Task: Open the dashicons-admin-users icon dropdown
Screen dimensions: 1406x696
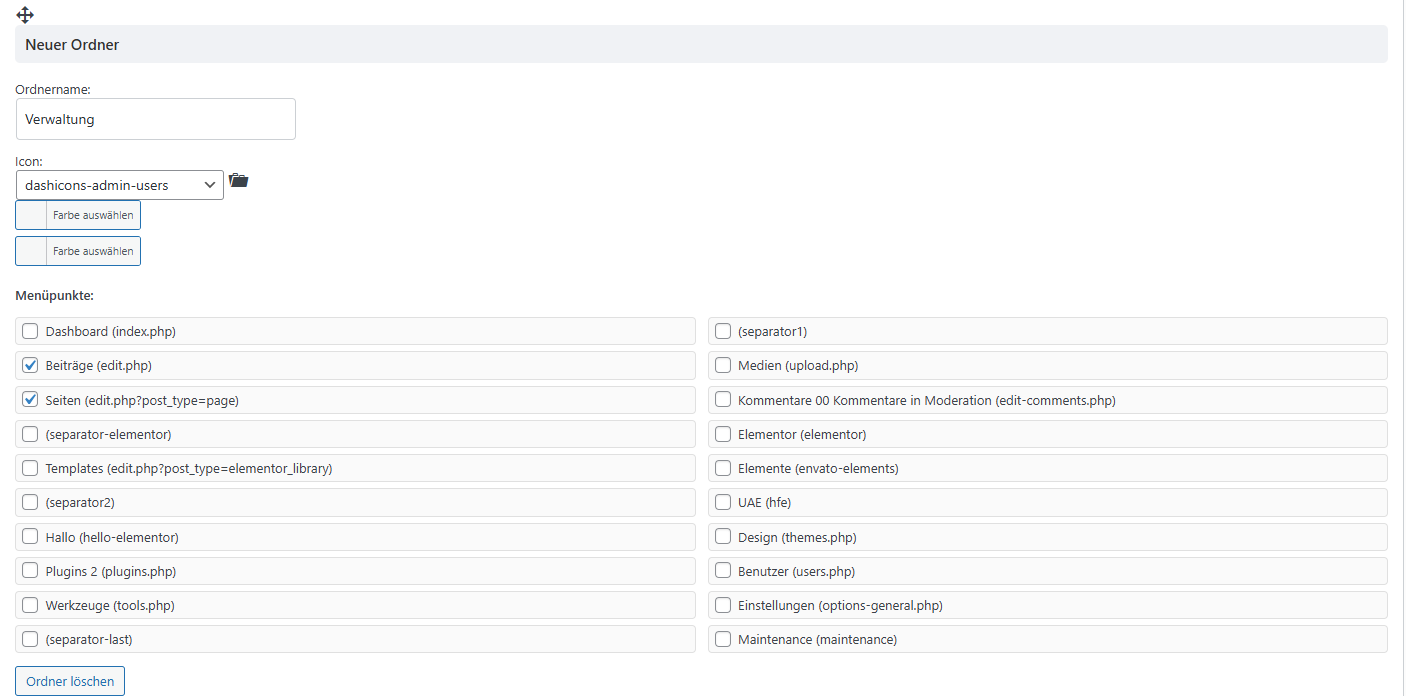Action: coord(120,185)
